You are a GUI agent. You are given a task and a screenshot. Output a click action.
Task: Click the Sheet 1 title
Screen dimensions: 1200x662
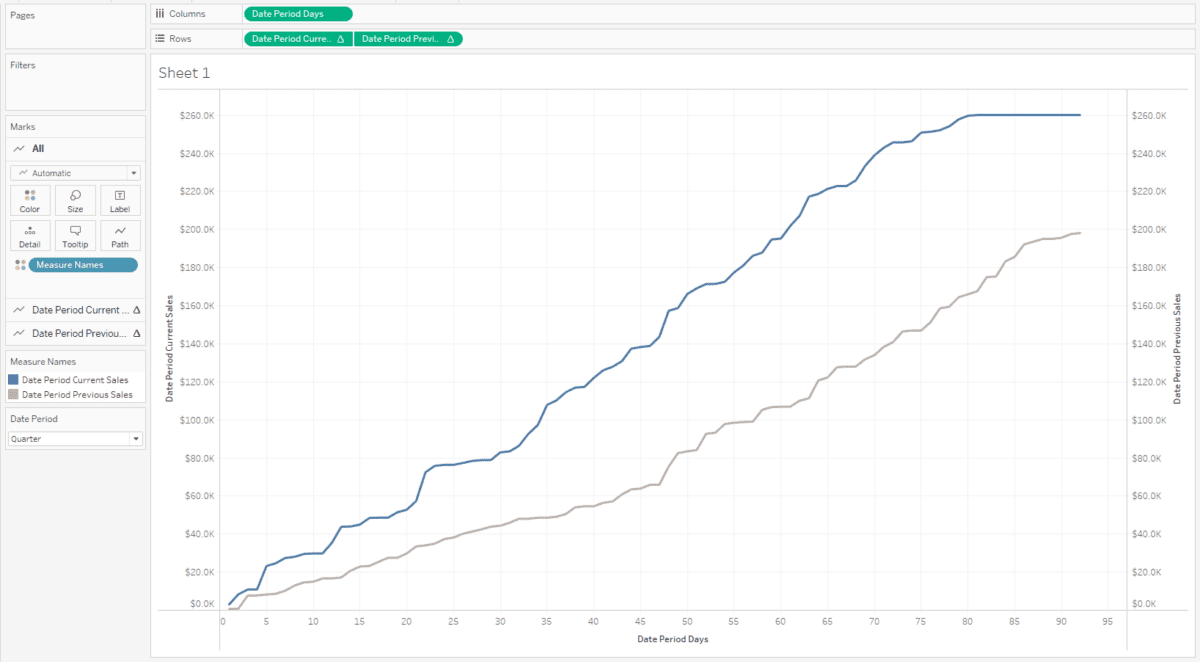pyautogui.click(x=184, y=73)
